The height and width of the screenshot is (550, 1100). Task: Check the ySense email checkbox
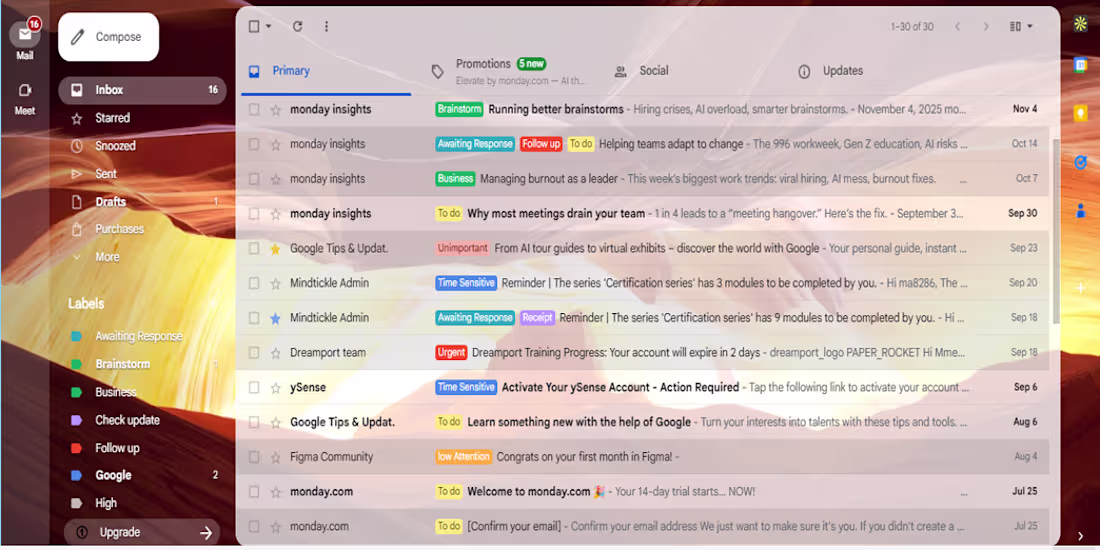point(254,387)
